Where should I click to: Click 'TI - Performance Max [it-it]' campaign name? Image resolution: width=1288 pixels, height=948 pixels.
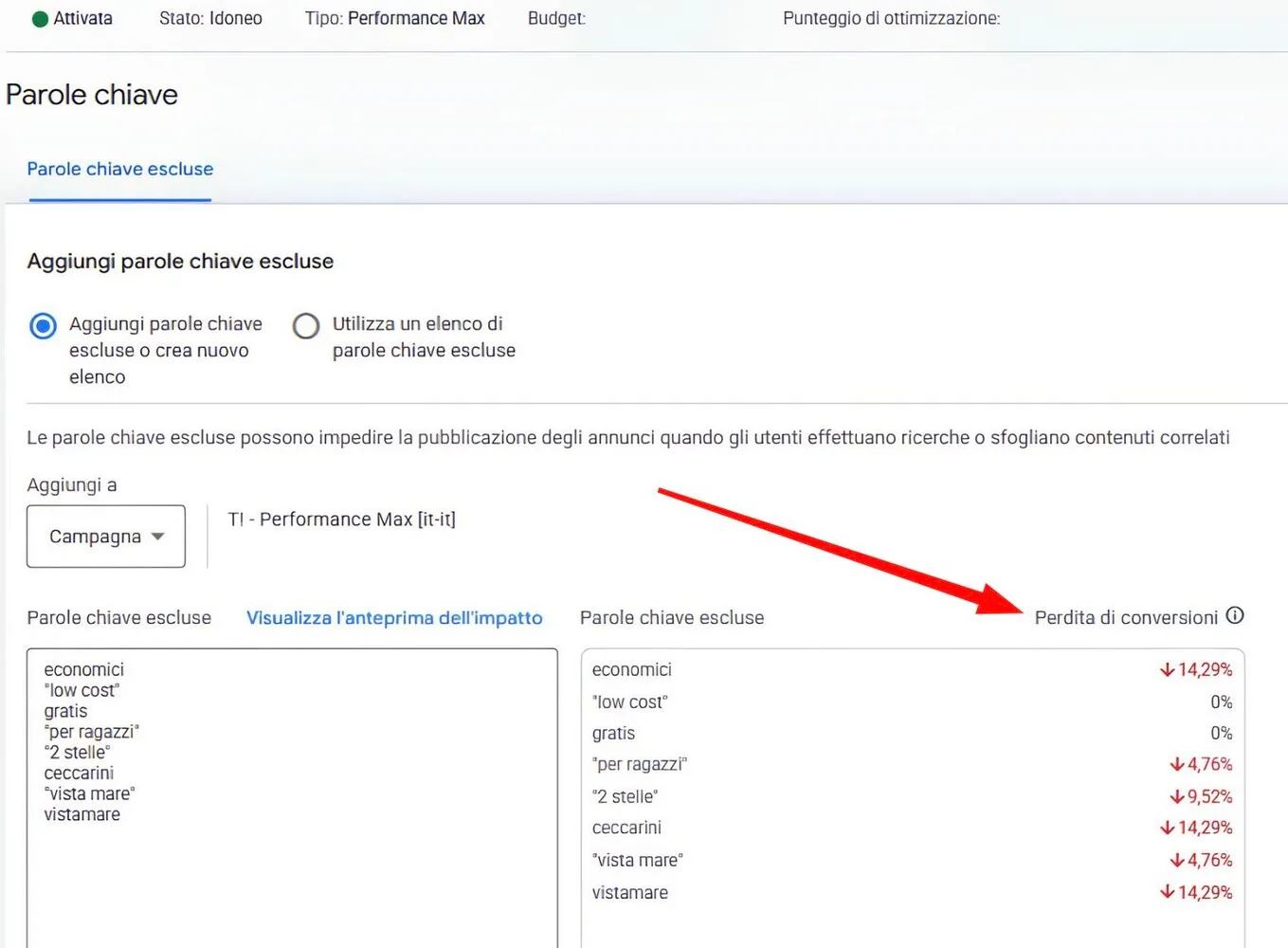point(342,520)
